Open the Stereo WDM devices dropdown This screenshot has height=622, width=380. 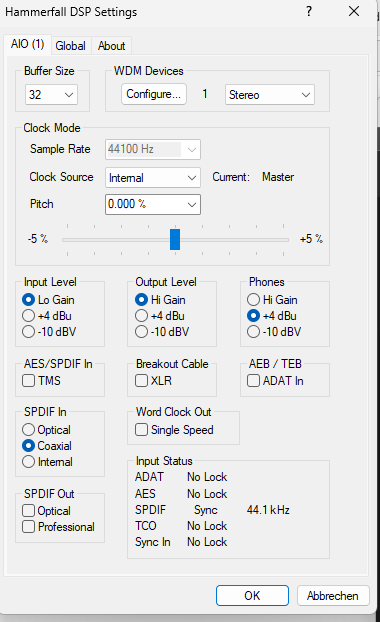(270, 95)
